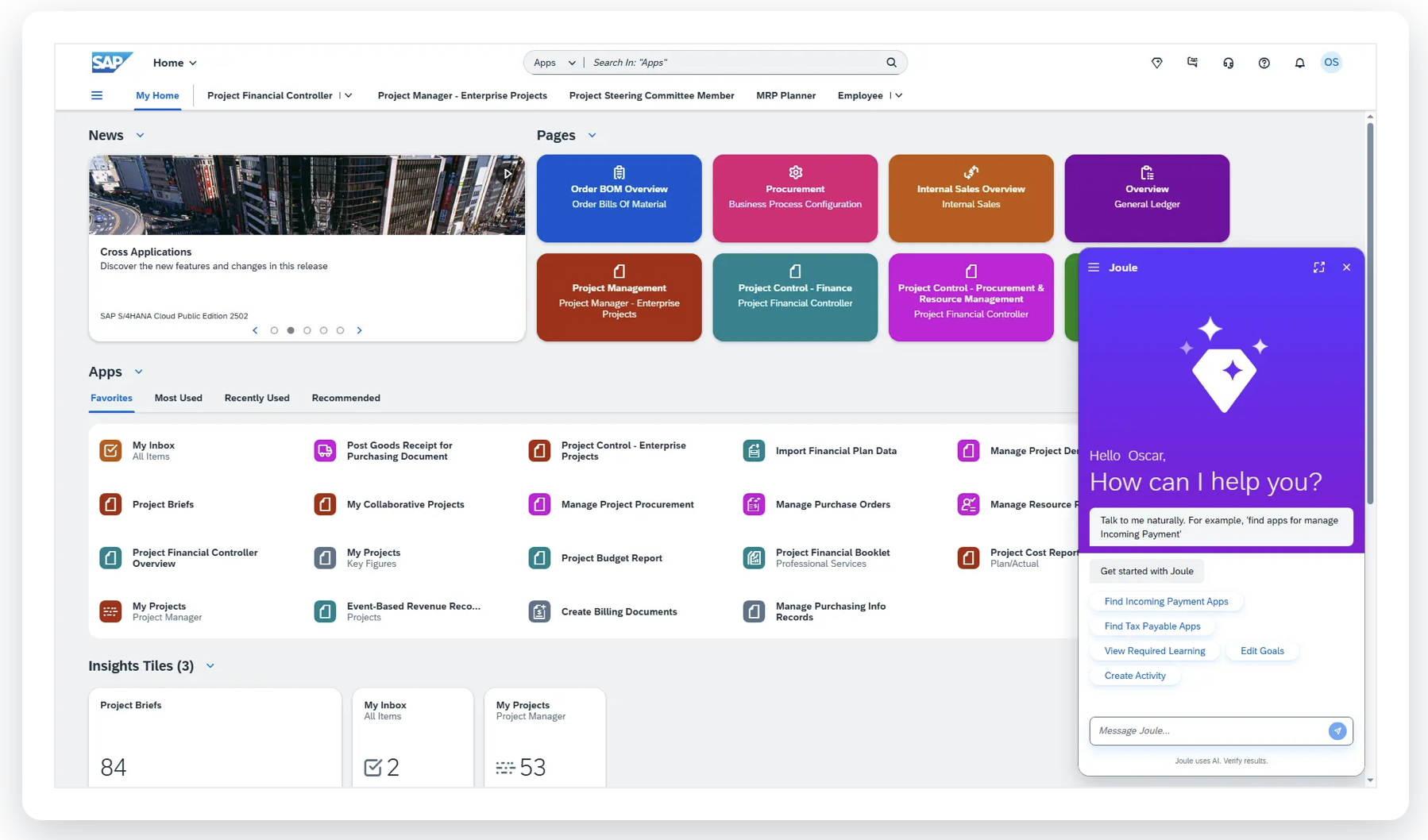Open Joule assistant diamond icon in header
Screen dimensions: 1428x840
tap(1156, 63)
